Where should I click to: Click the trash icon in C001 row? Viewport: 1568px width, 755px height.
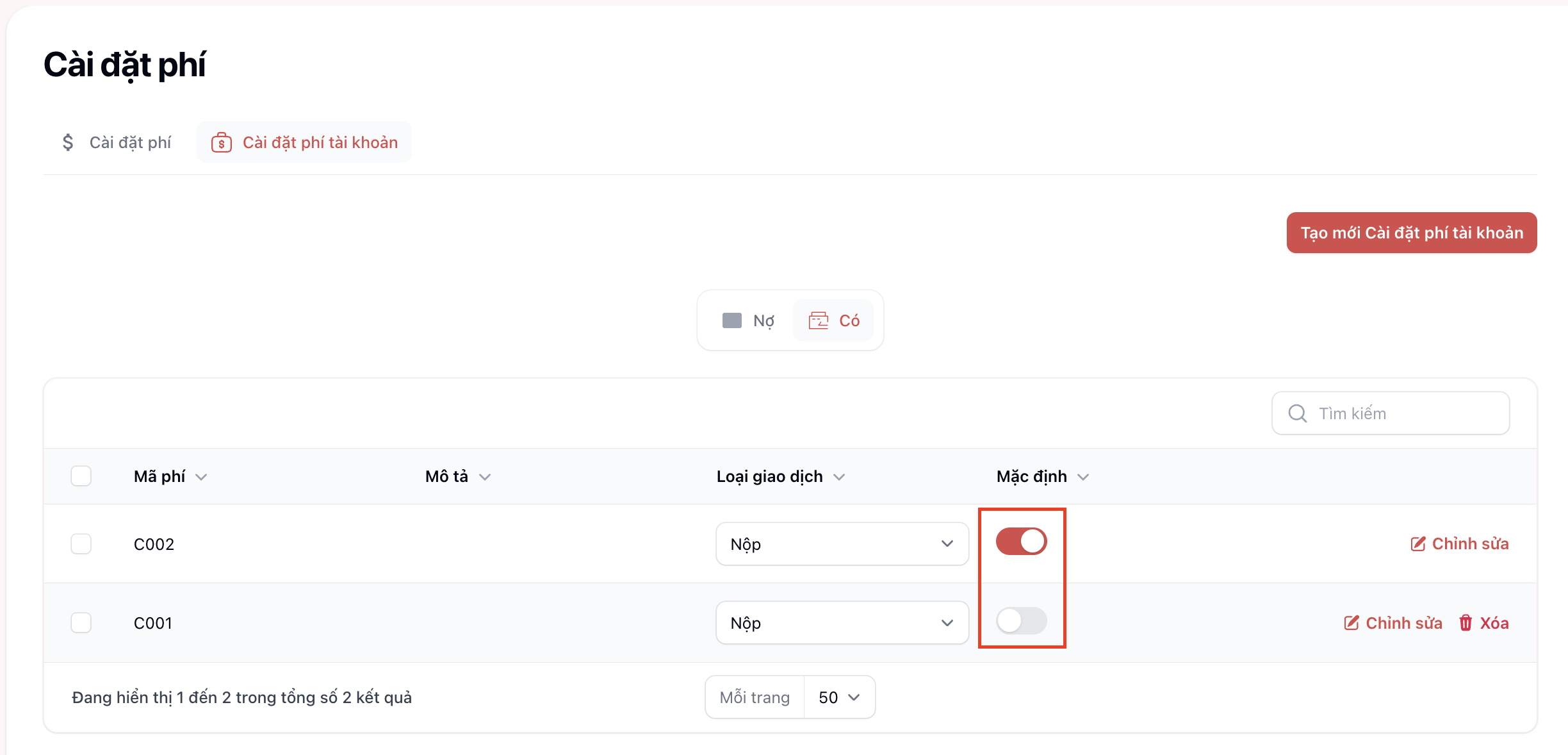click(1466, 623)
